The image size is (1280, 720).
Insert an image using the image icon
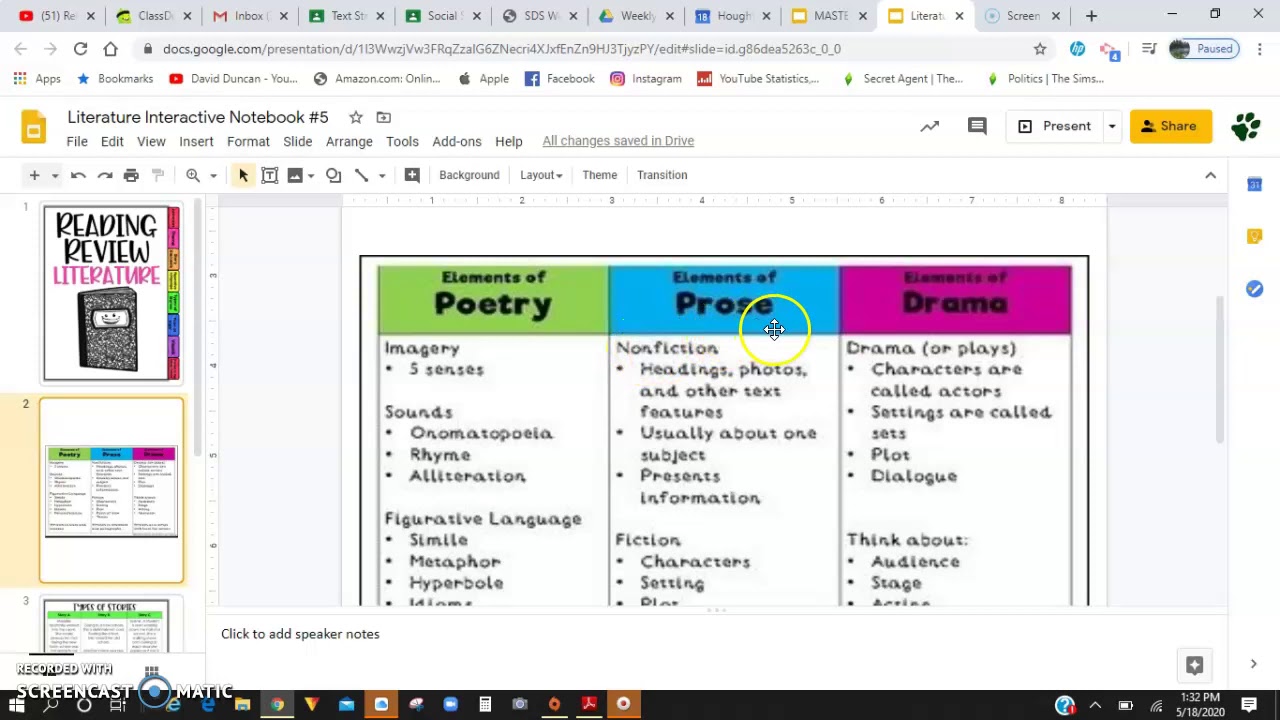point(295,175)
